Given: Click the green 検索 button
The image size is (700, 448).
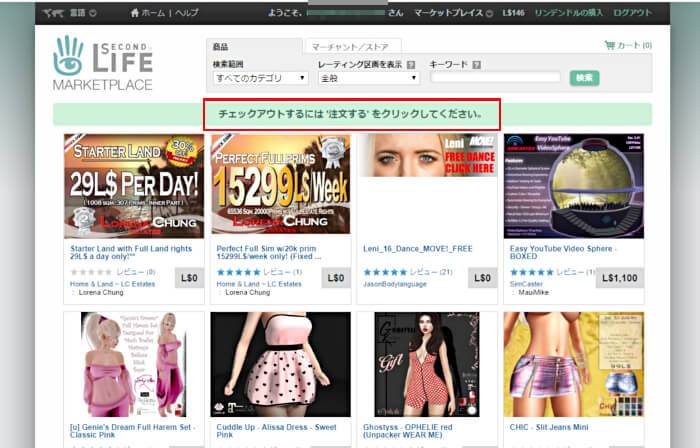Looking at the screenshot, I should tap(584, 78).
